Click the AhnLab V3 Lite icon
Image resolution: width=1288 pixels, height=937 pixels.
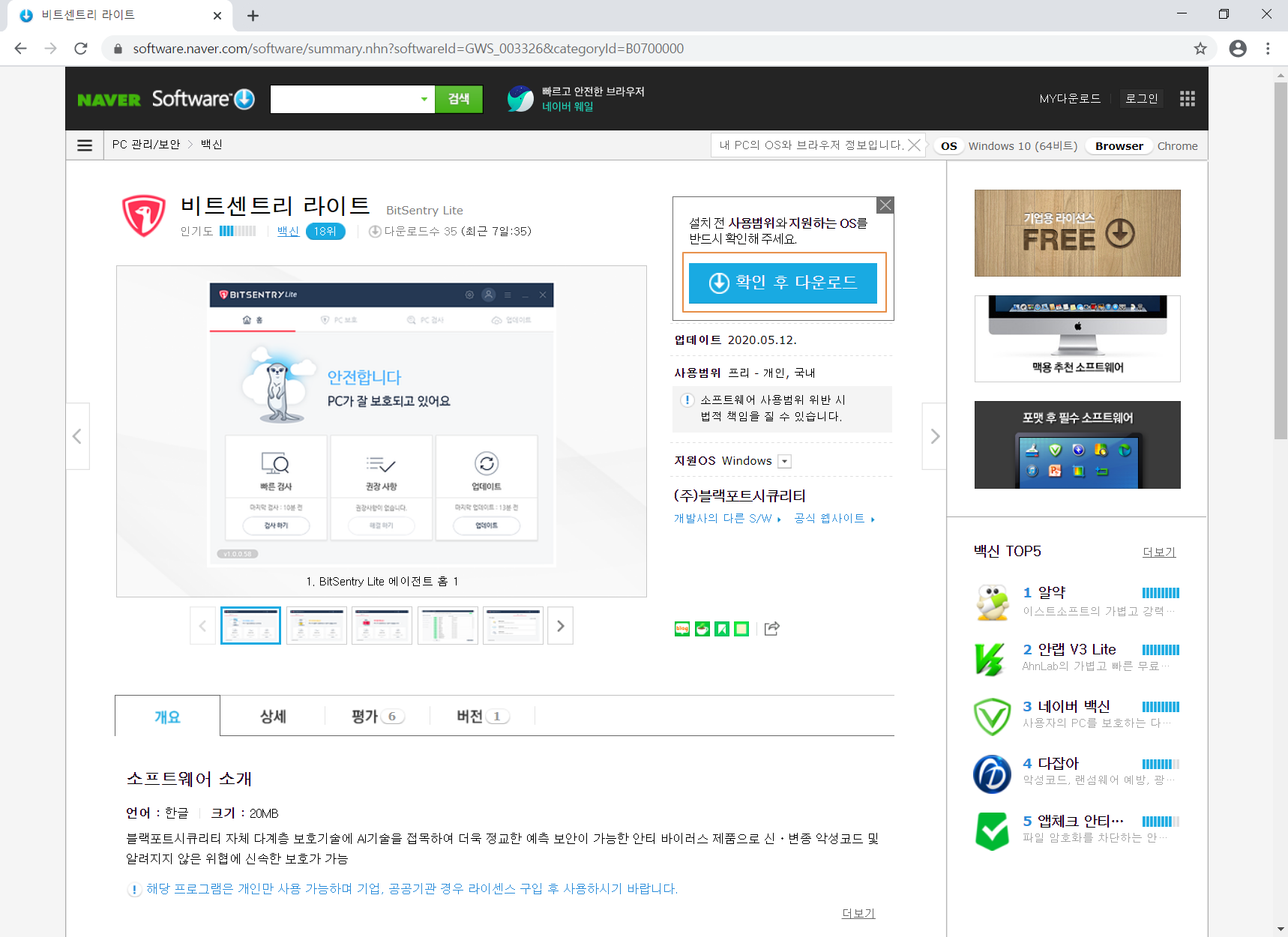[990, 660]
